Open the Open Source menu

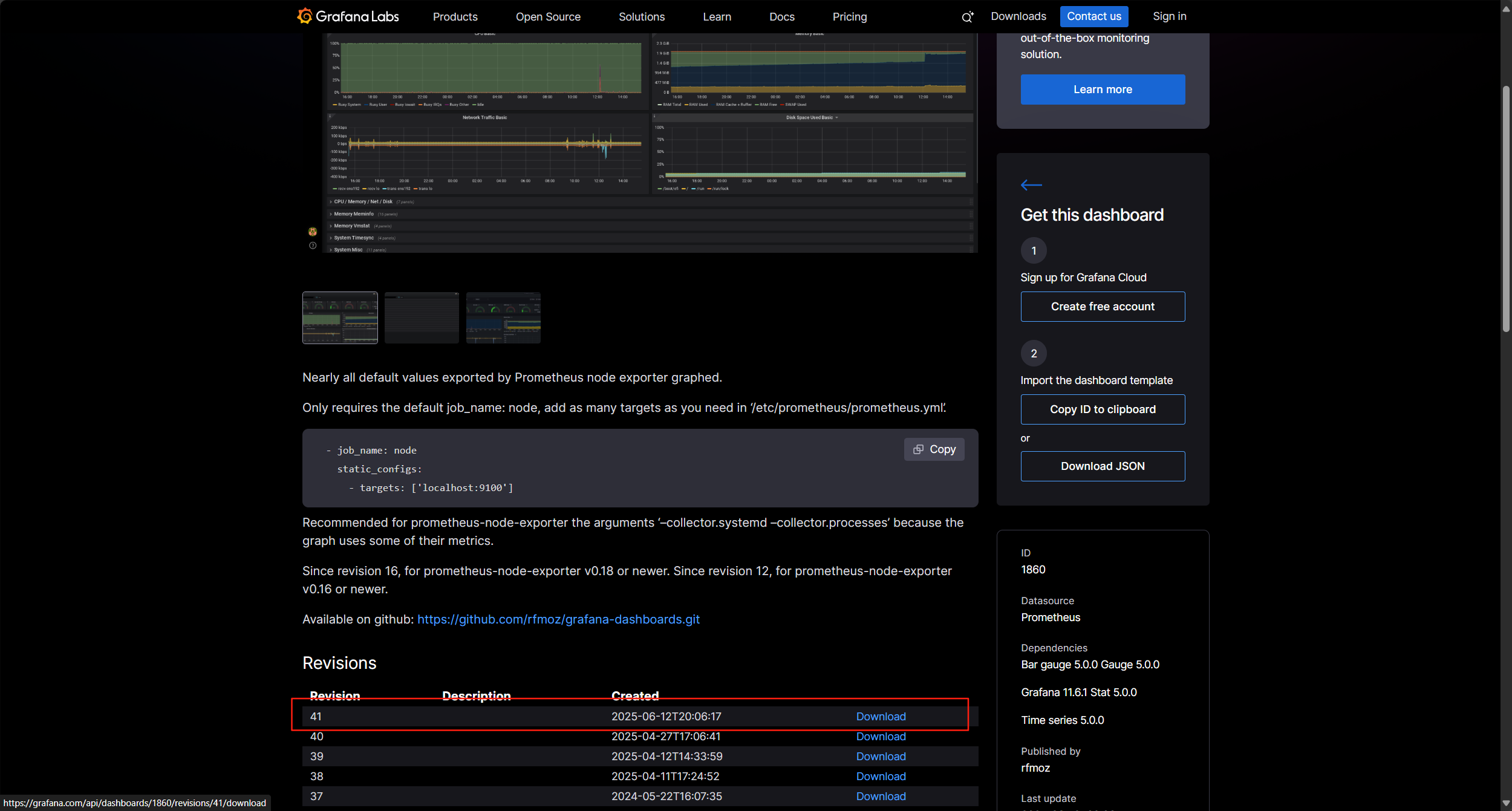548,17
